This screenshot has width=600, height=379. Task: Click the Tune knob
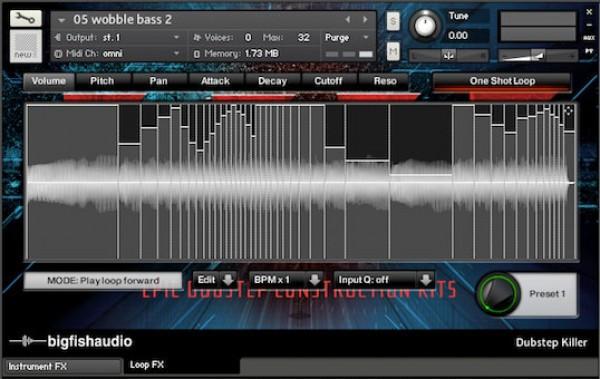point(425,26)
